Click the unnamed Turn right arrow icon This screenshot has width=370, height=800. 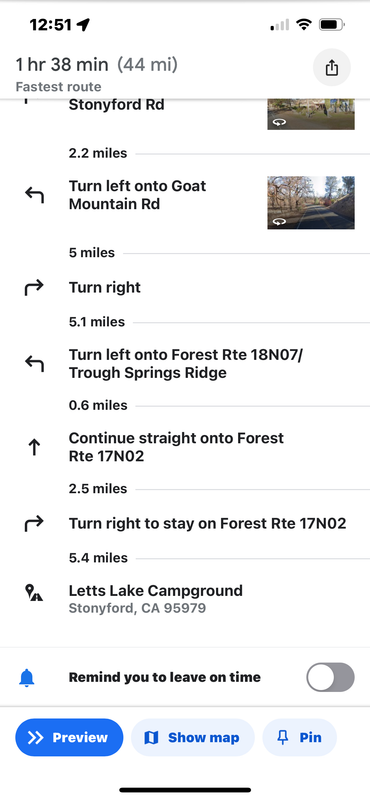click(x=34, y=288)
